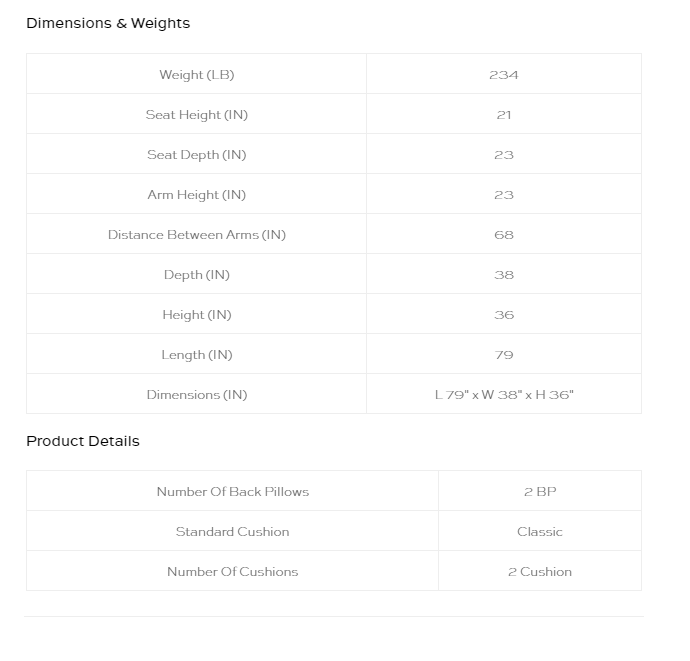690x661 pixels.
Task: Select the Height (IN) row label
Action: pos(197,315)
